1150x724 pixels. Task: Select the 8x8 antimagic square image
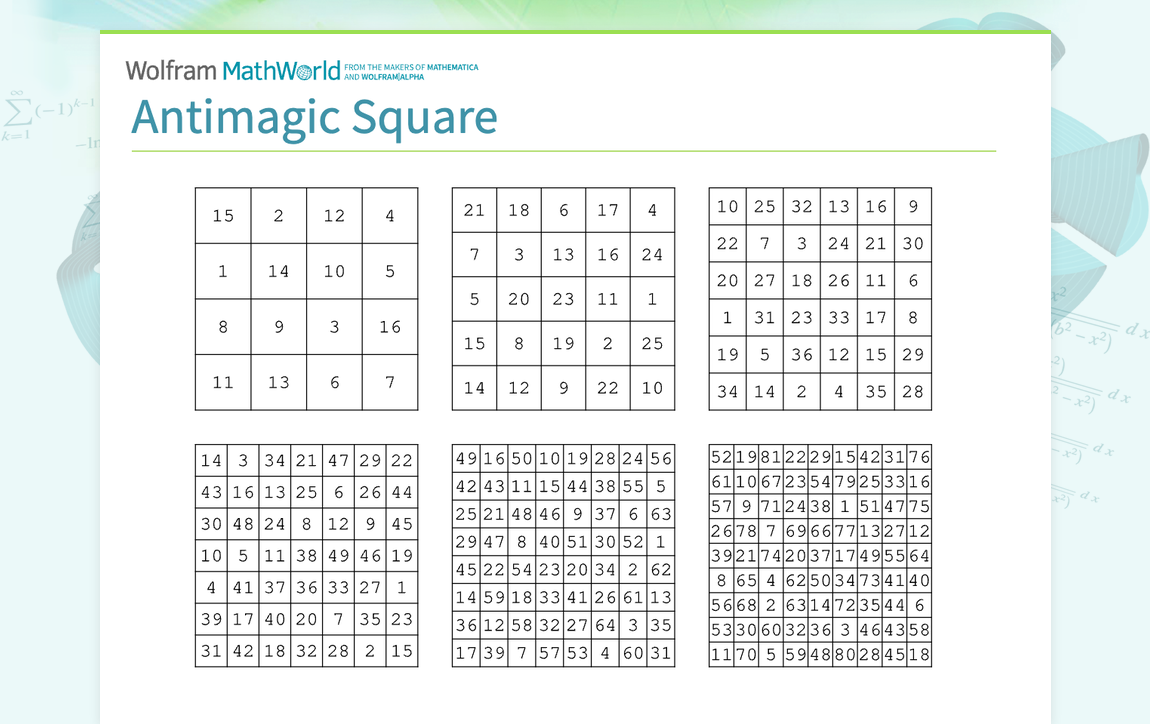[563, 555]
